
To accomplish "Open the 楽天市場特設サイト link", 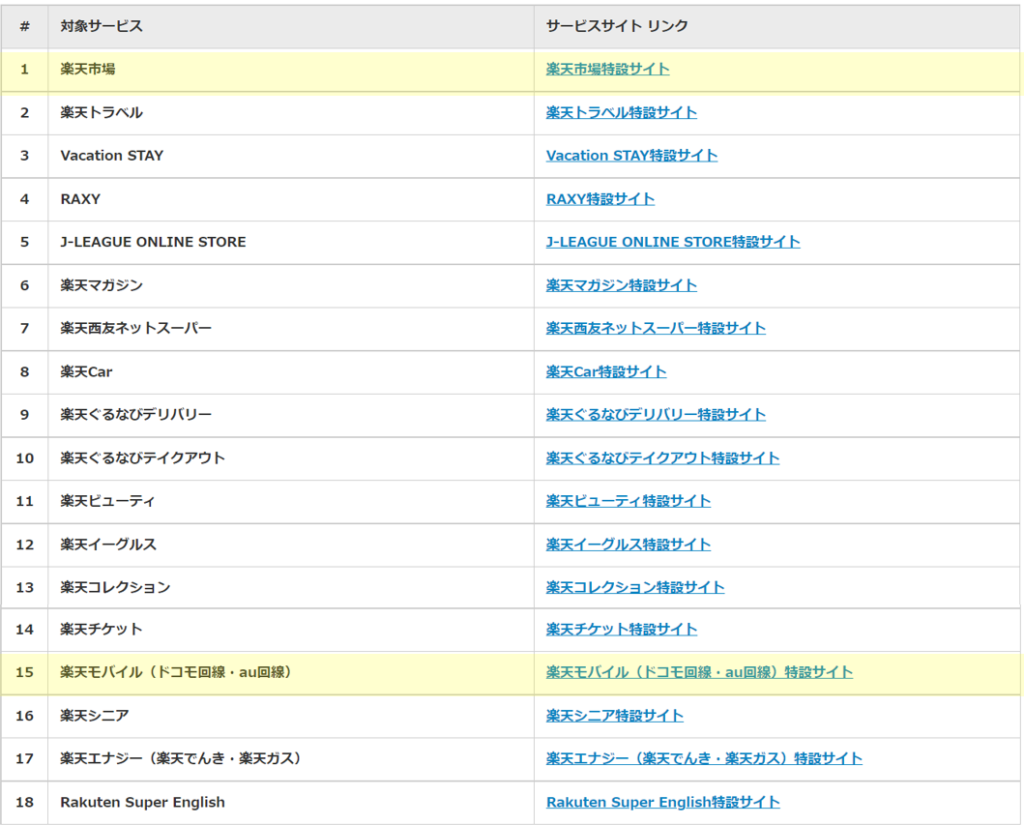I will coord(607,69).
